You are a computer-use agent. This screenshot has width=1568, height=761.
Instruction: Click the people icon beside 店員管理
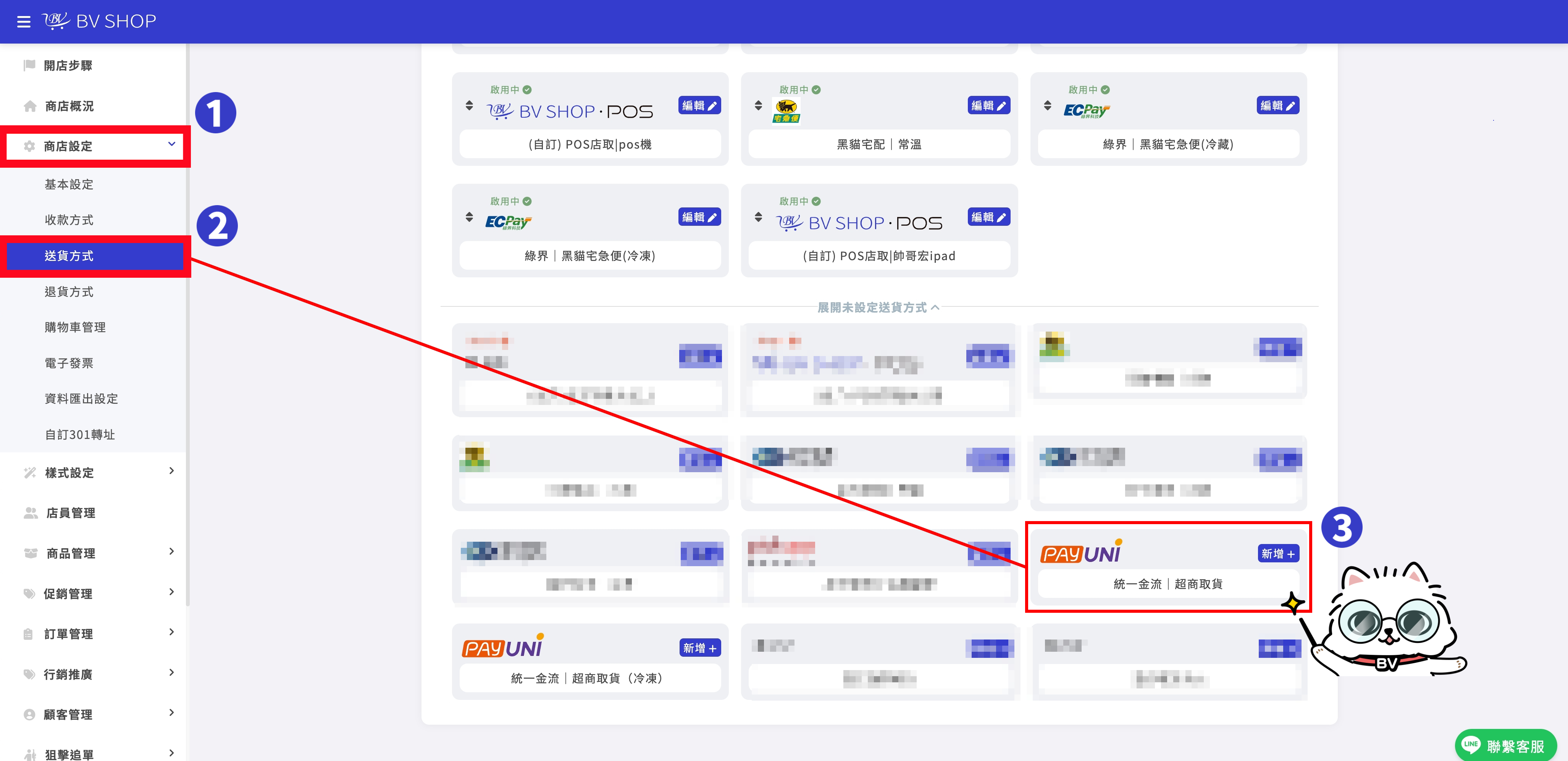(31, 513)
